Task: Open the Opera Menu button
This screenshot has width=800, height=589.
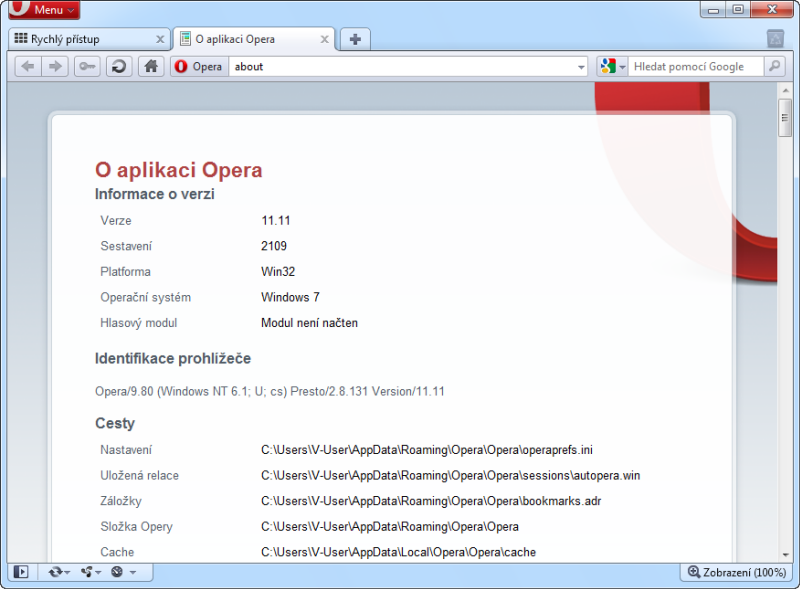Action: pos(44,9)
